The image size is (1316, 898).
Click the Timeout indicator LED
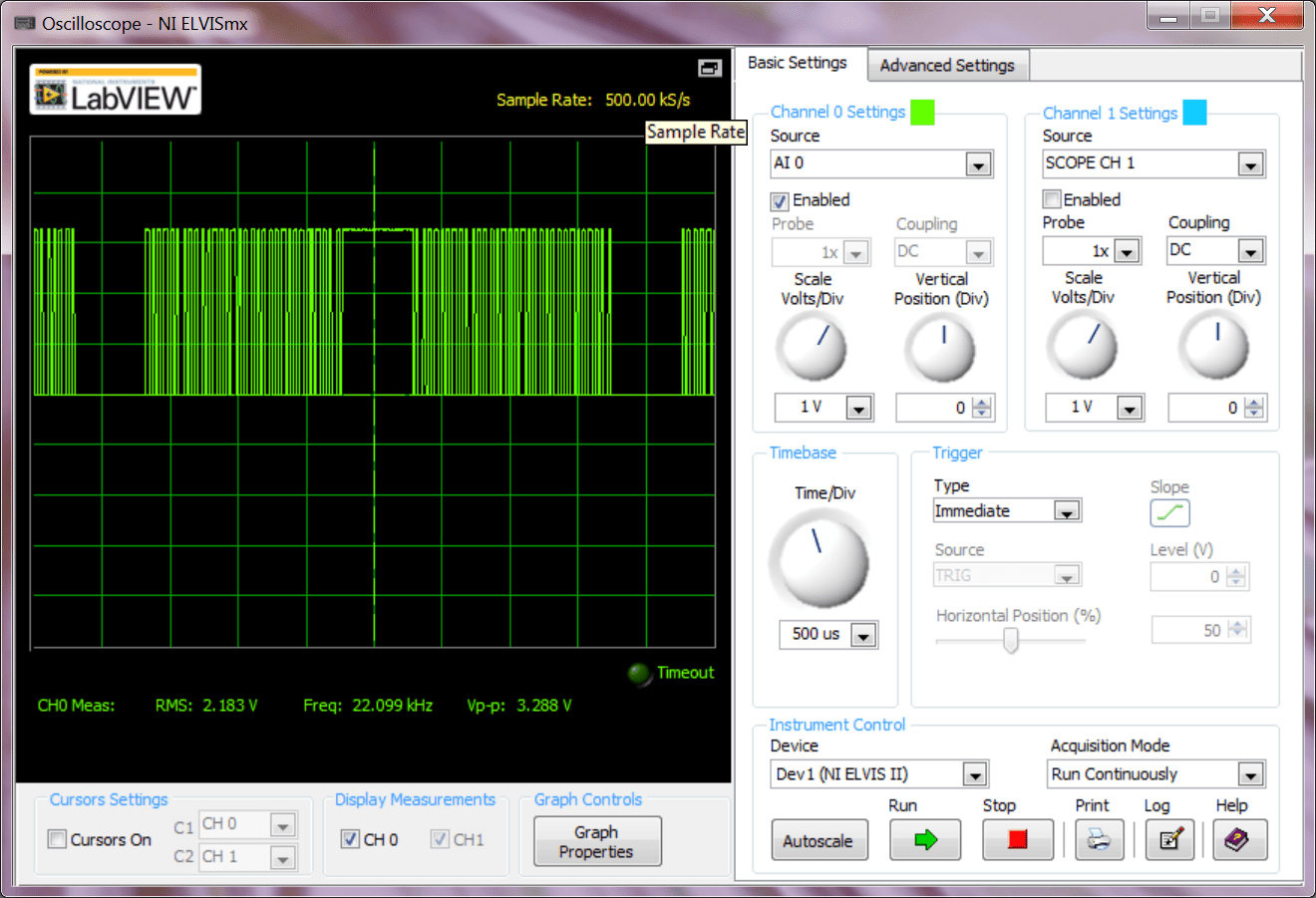pyautogui.click(x=639, y=674)
